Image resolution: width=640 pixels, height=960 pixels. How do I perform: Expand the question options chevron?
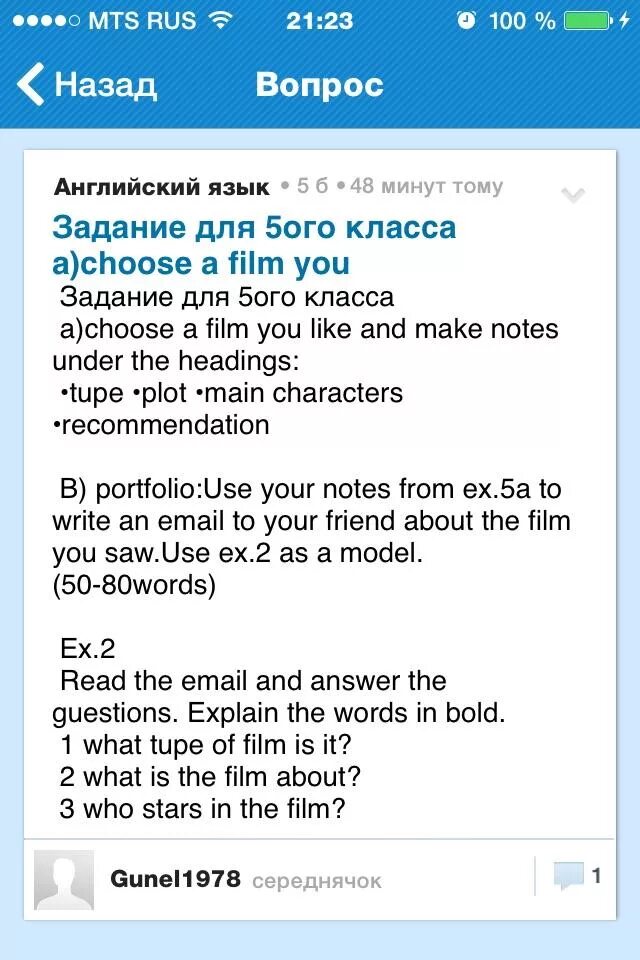click(573, 195)
